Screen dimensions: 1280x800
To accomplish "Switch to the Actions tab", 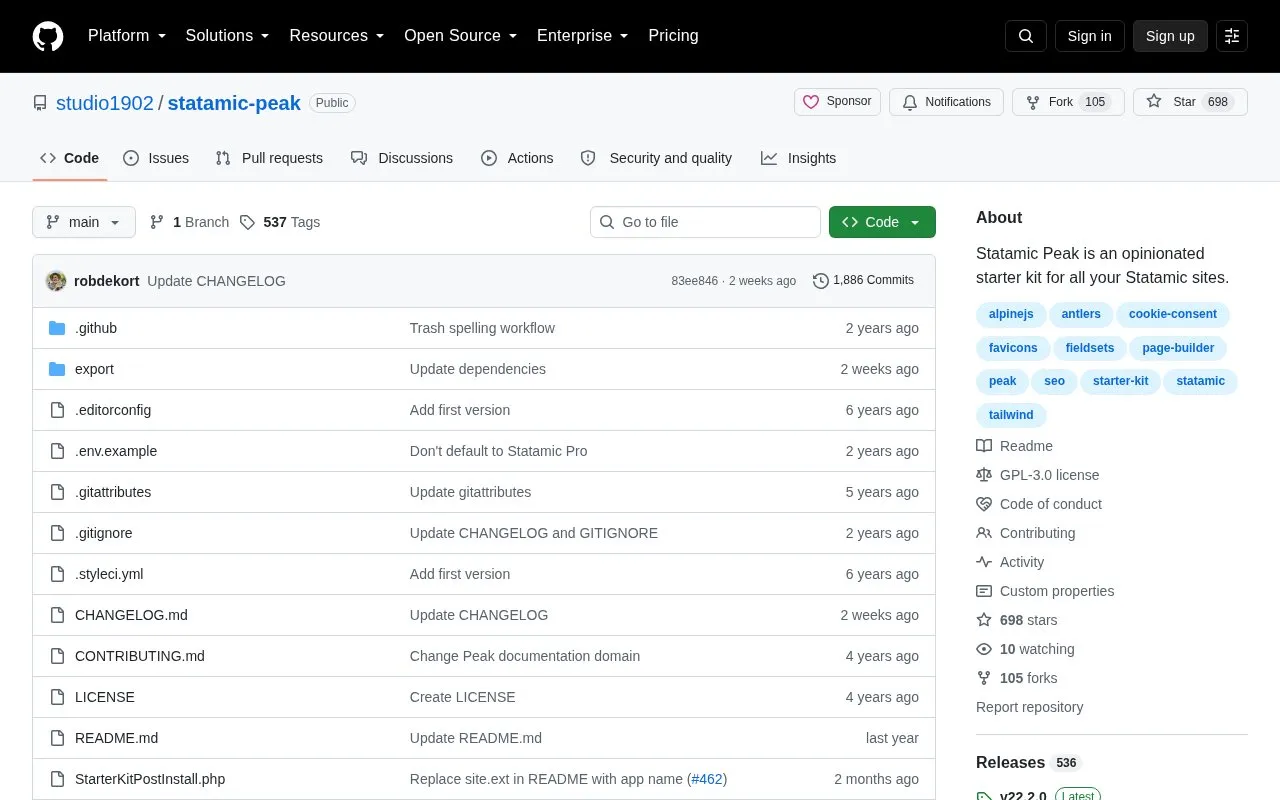I will pyautogui.click(x=517, y=158).
